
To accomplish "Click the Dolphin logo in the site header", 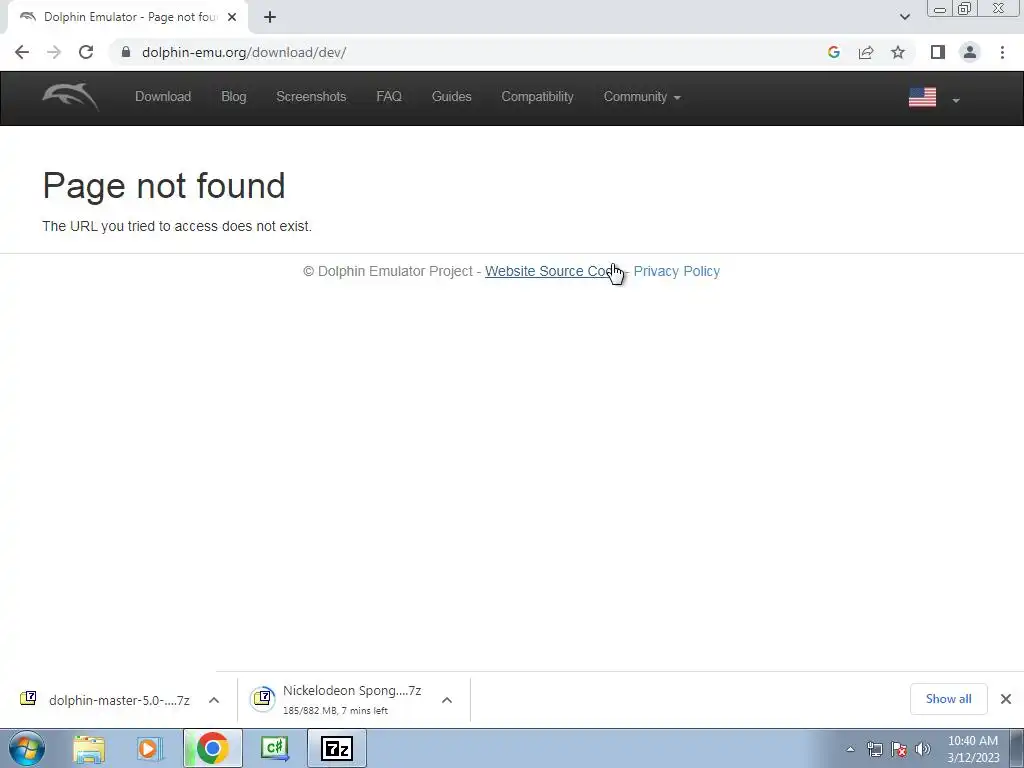I will [x=71, y=97].
